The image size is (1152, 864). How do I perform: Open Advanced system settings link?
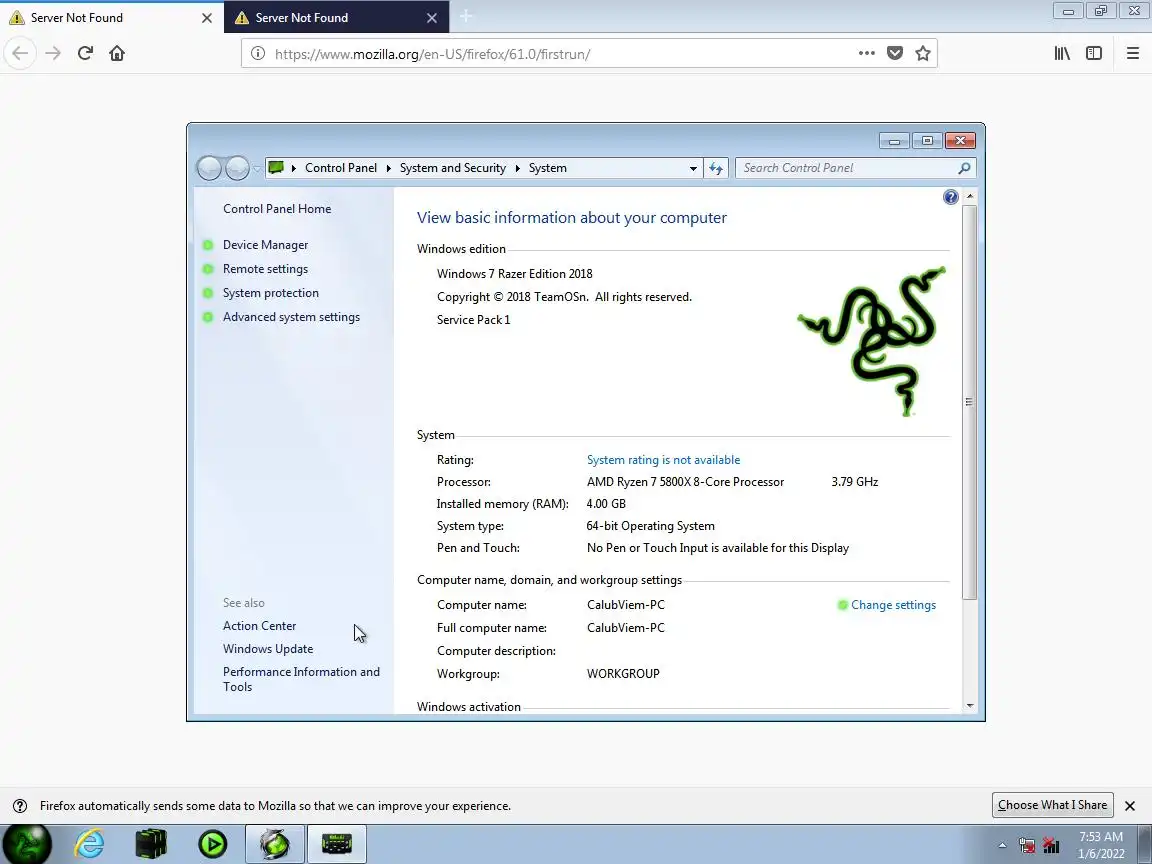(x=291, y=317)
